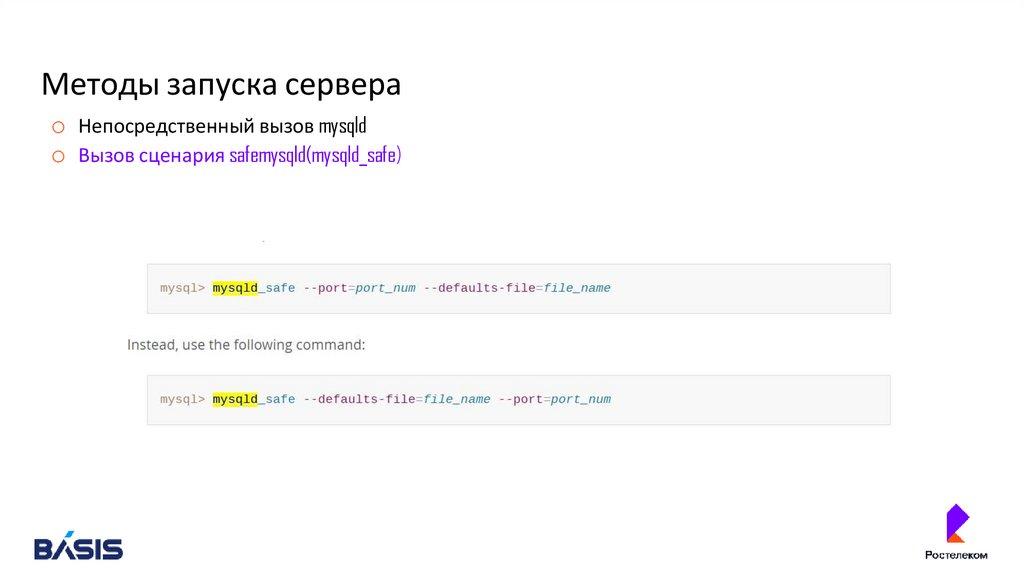This screenshot has width=1024, height=574.
Task: Click the Rostelecom logo emblem
Action: click(956, 523)
